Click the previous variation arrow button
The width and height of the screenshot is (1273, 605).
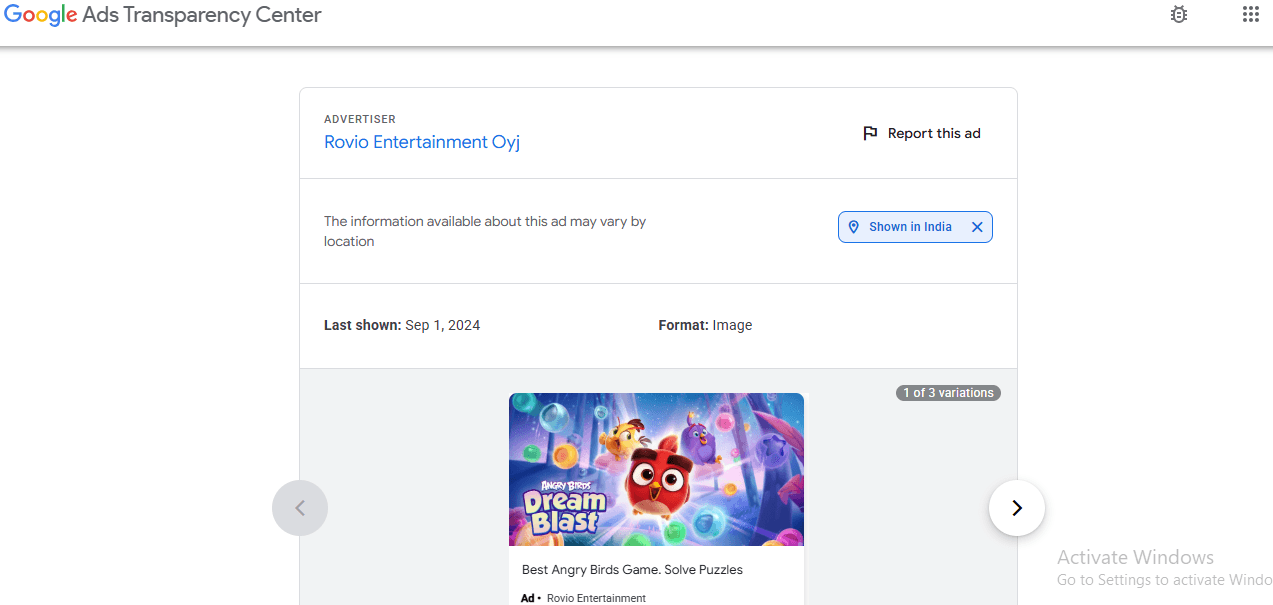(300, 508)
